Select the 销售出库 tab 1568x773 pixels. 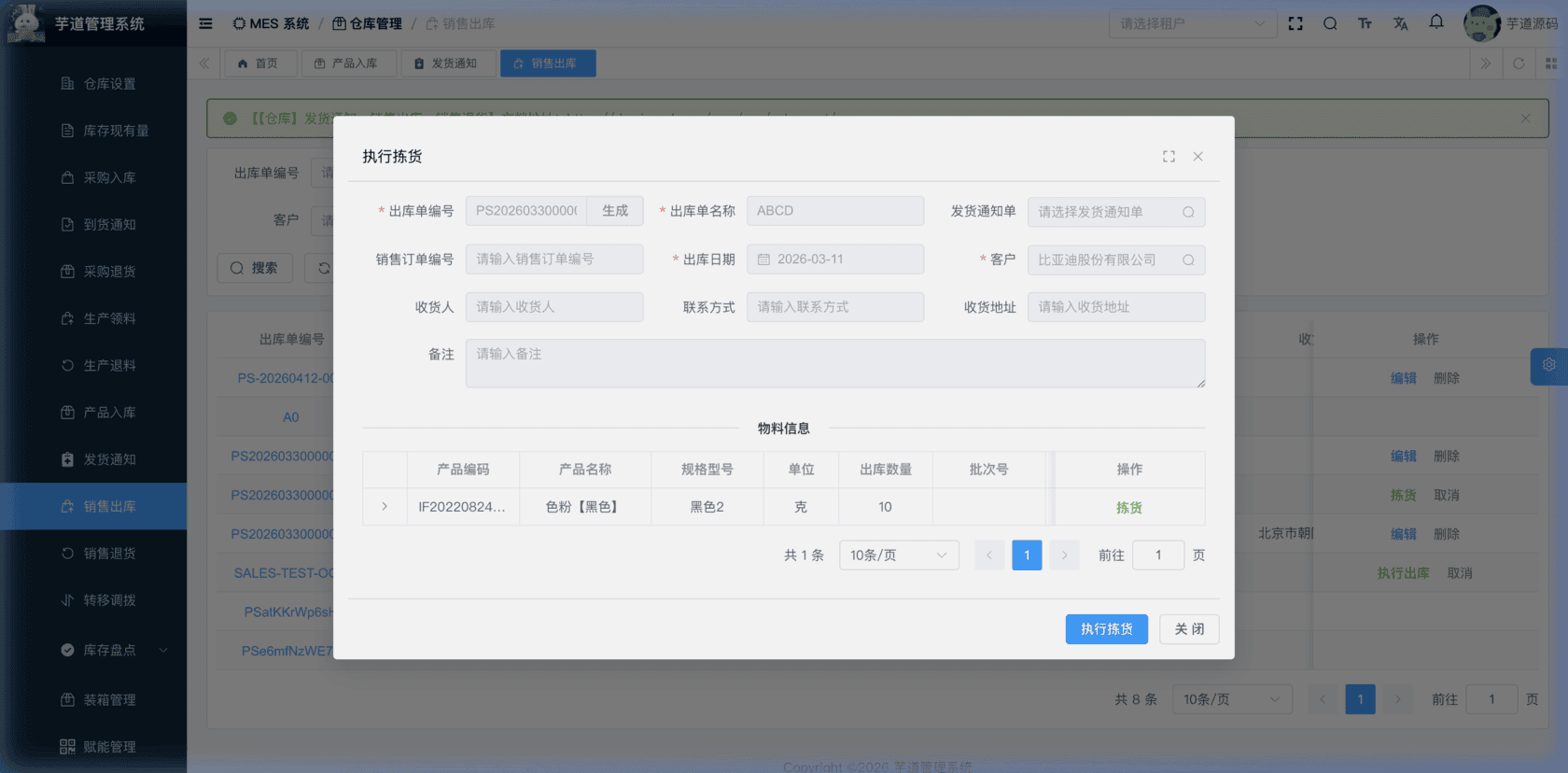(548, 63)
